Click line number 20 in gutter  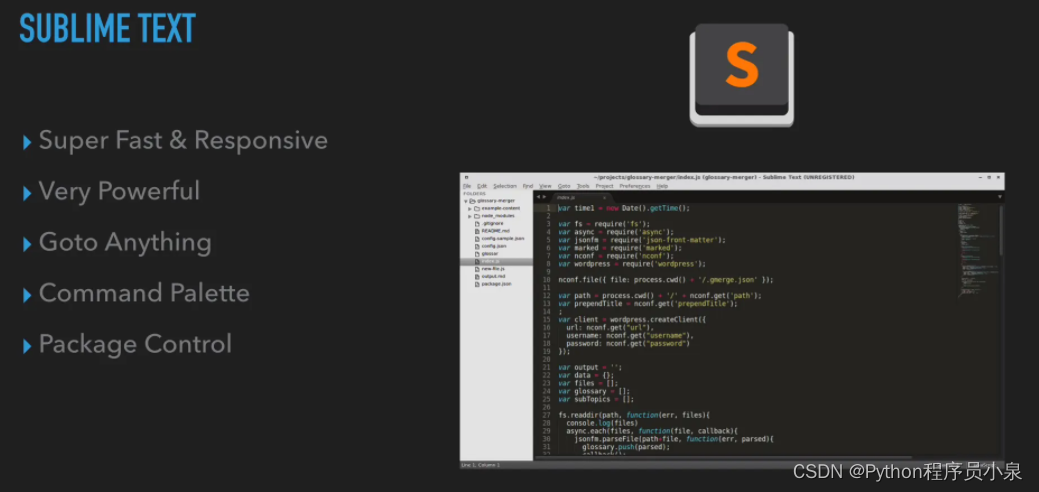point(547,359)
